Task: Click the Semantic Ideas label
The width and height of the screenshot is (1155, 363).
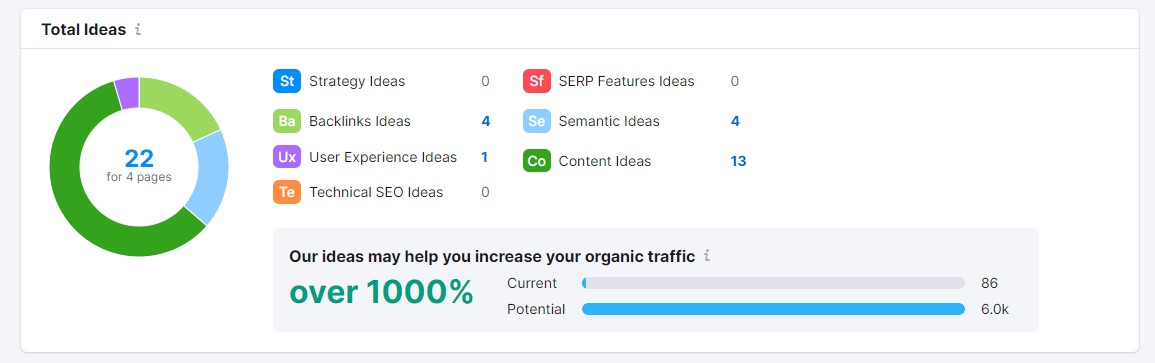Action: [x=609, y=121]
